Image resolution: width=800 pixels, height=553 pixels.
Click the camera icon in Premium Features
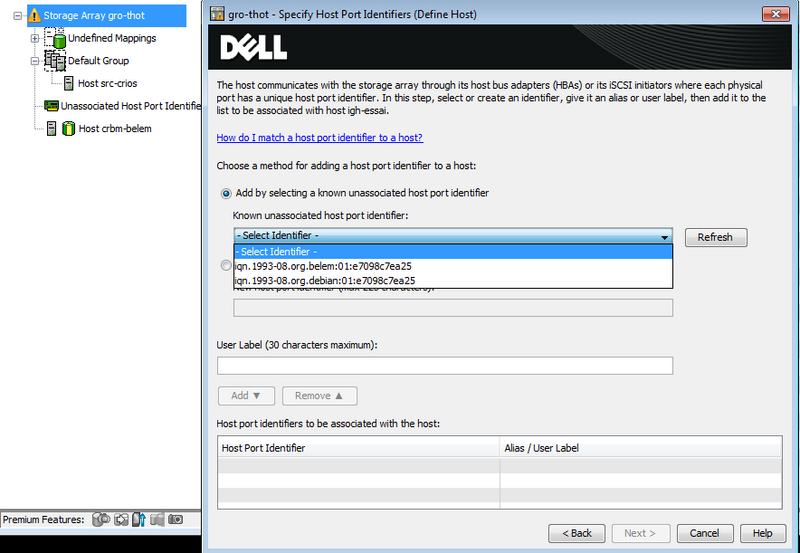coord(176,519)
